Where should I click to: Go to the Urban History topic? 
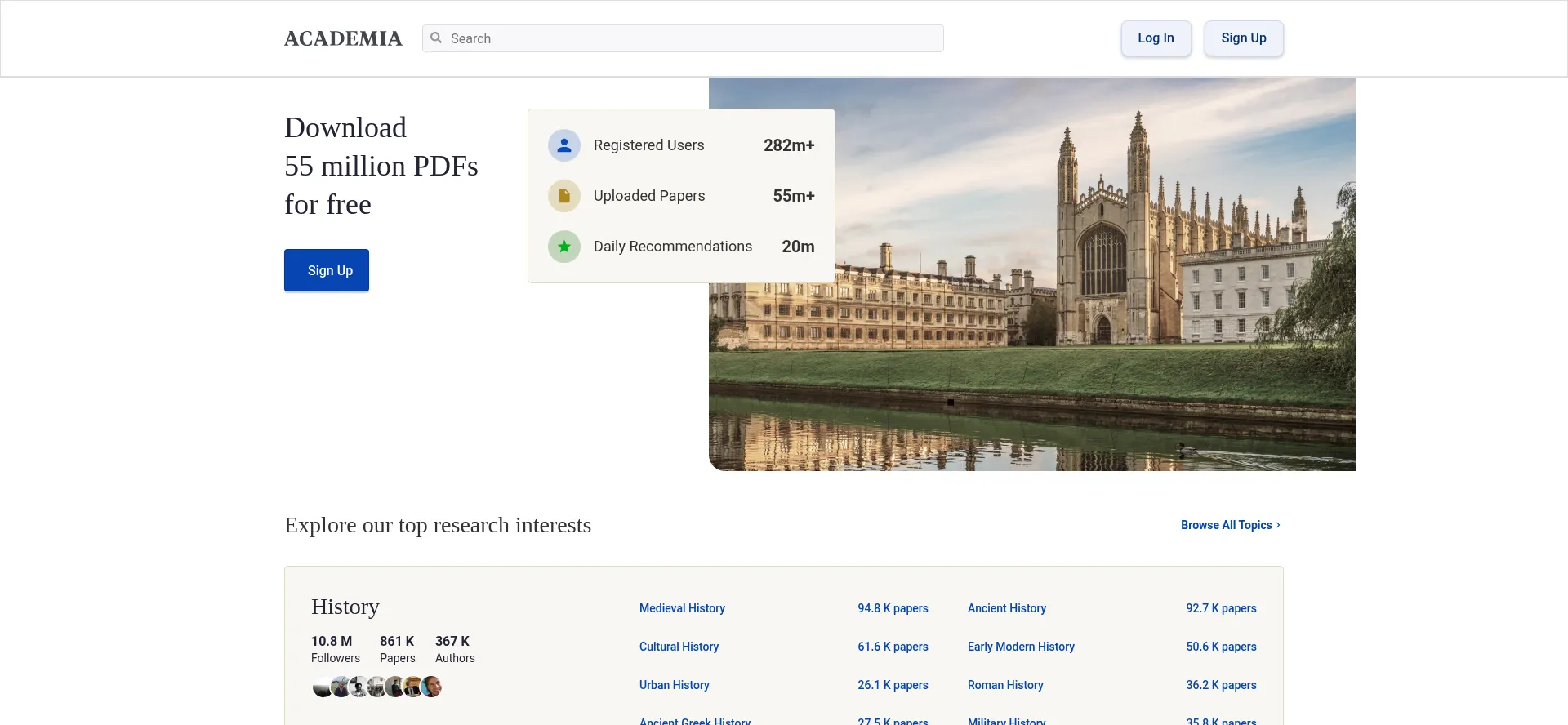tap(674, 685)
